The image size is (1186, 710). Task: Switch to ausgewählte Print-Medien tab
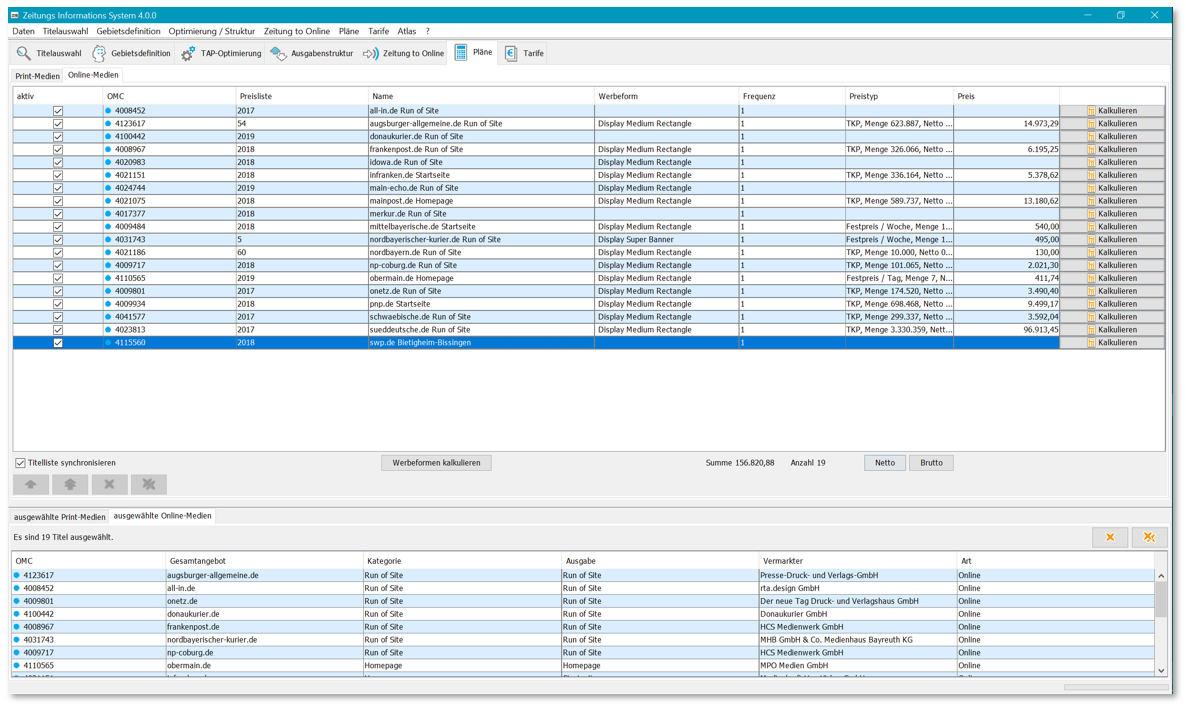59,517
